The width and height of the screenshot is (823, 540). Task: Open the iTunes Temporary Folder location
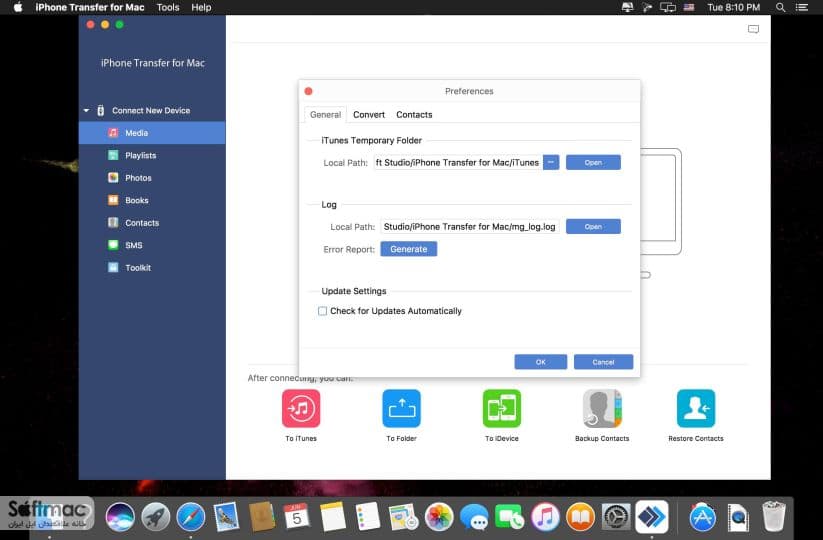coord(593,163)
